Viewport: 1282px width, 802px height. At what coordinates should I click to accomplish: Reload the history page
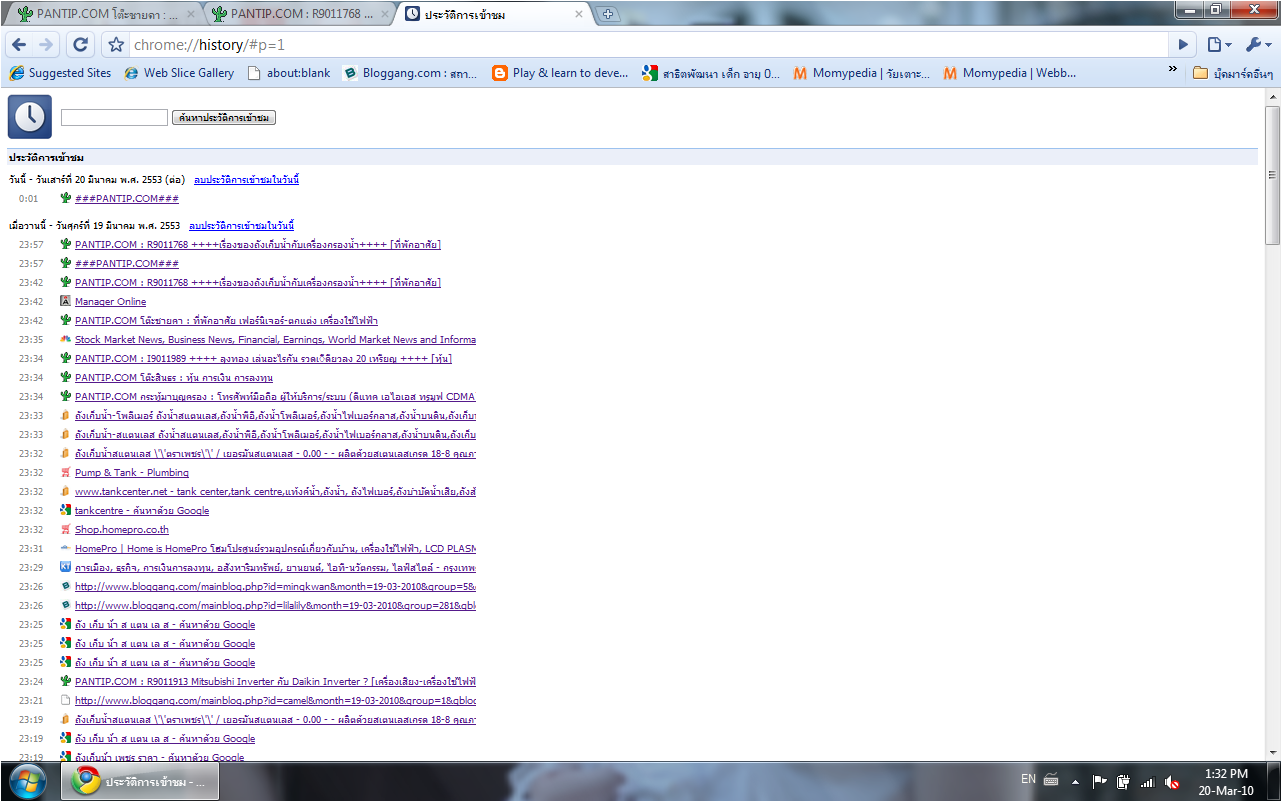(x=81, y=45)
